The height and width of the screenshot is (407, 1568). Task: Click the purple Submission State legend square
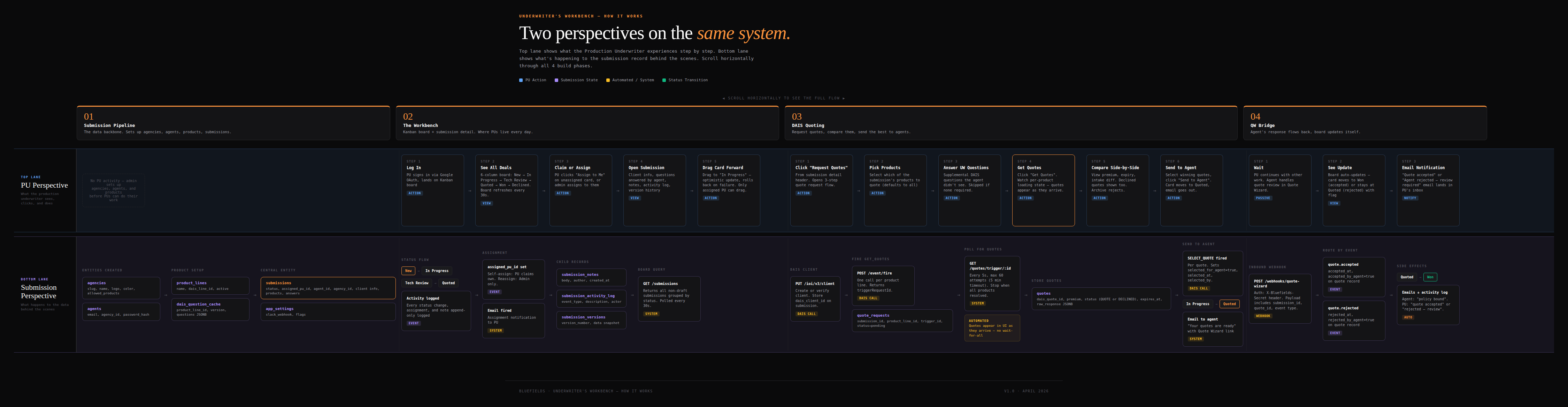coord(556,81)
